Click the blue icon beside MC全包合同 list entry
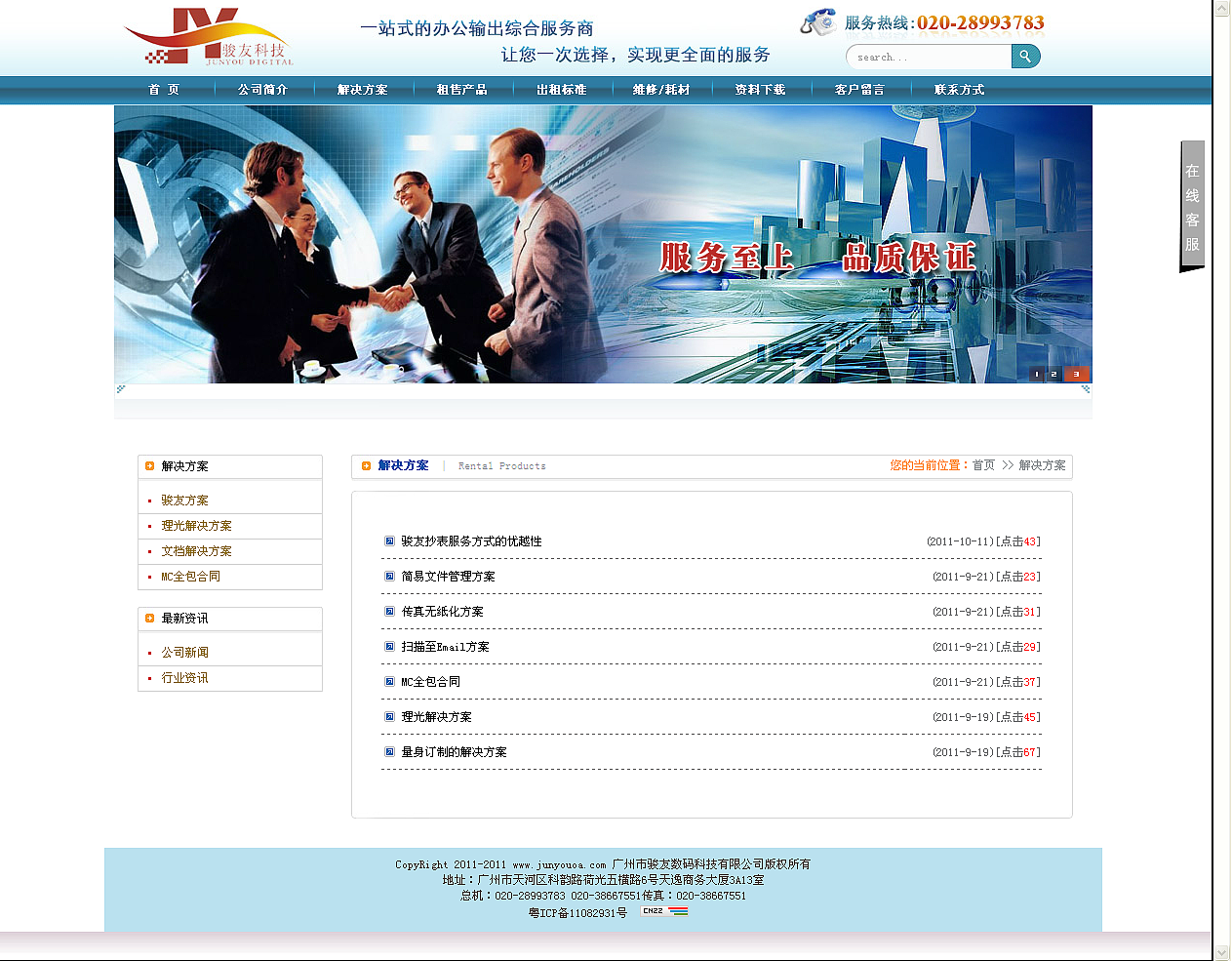Image resolution: width=1232 pixels, height=961 pixels. pyautogui.click(x=389, y=681)
